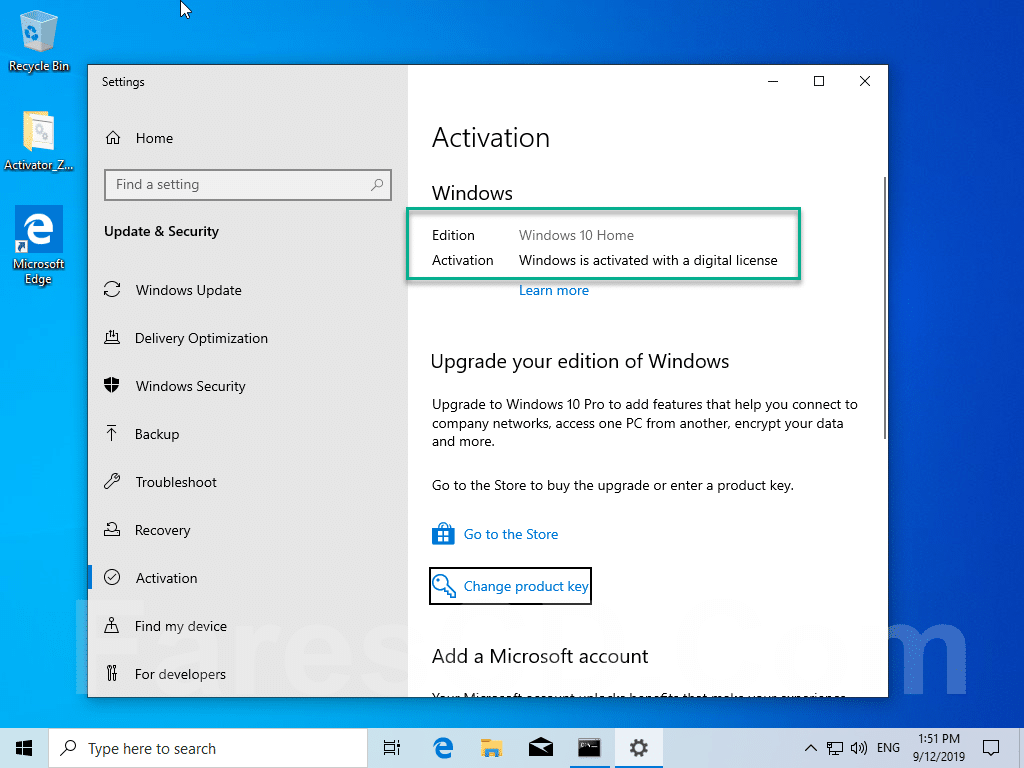This screenshot has height=768, width=1024.
Task: Select For developers in sidebar
Action: [180, 674]
